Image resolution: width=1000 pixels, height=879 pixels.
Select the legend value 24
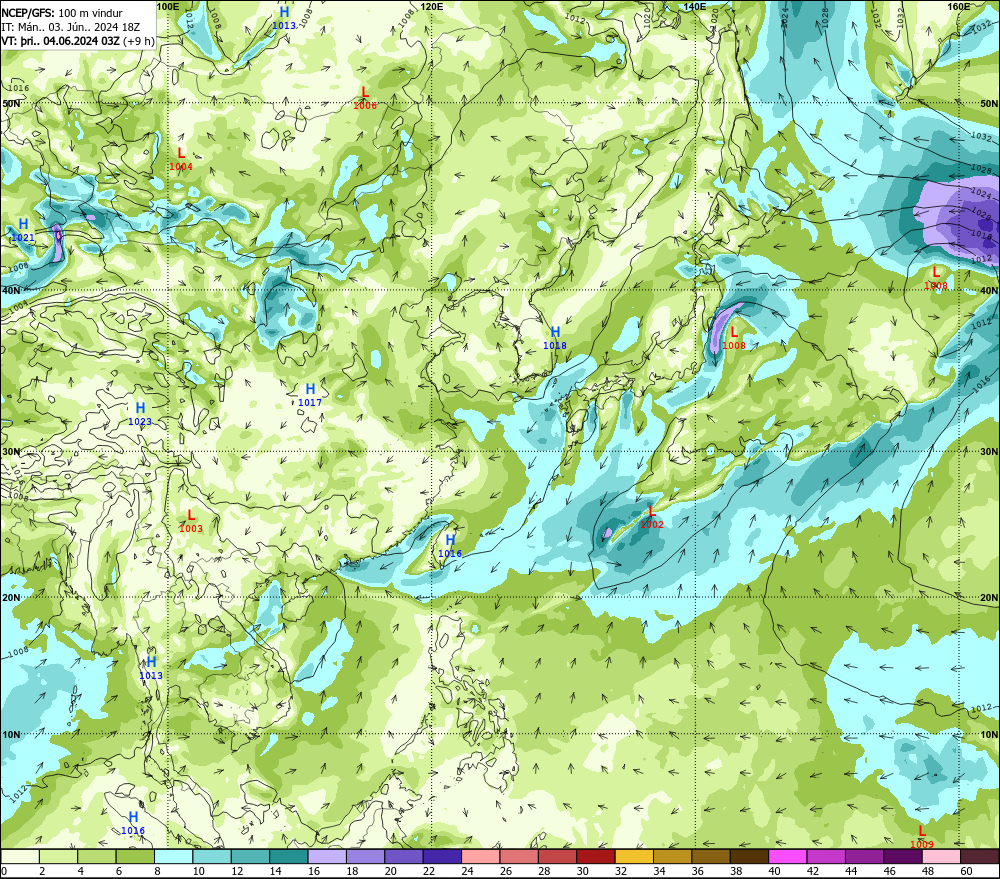tap(467, 871)
